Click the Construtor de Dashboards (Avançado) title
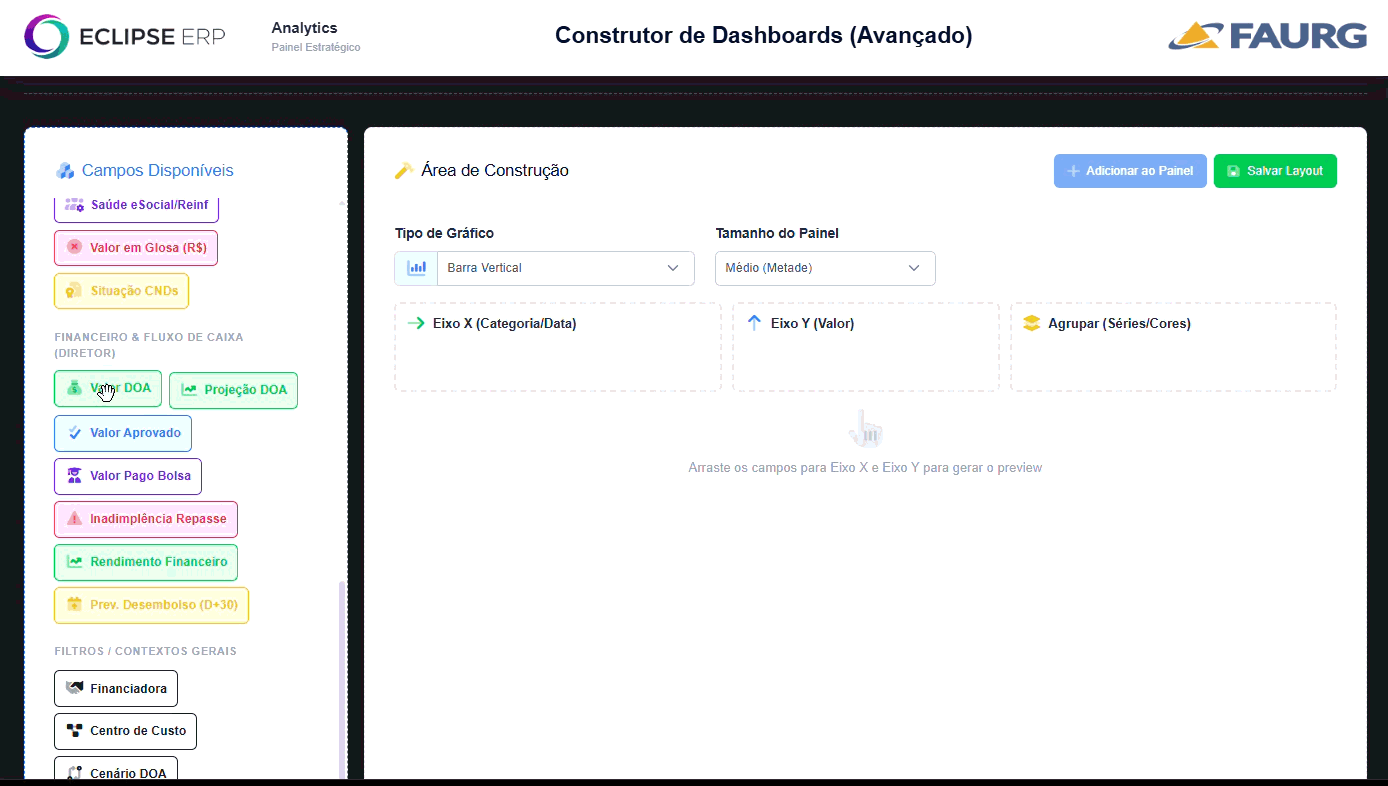 pos(764,36)
